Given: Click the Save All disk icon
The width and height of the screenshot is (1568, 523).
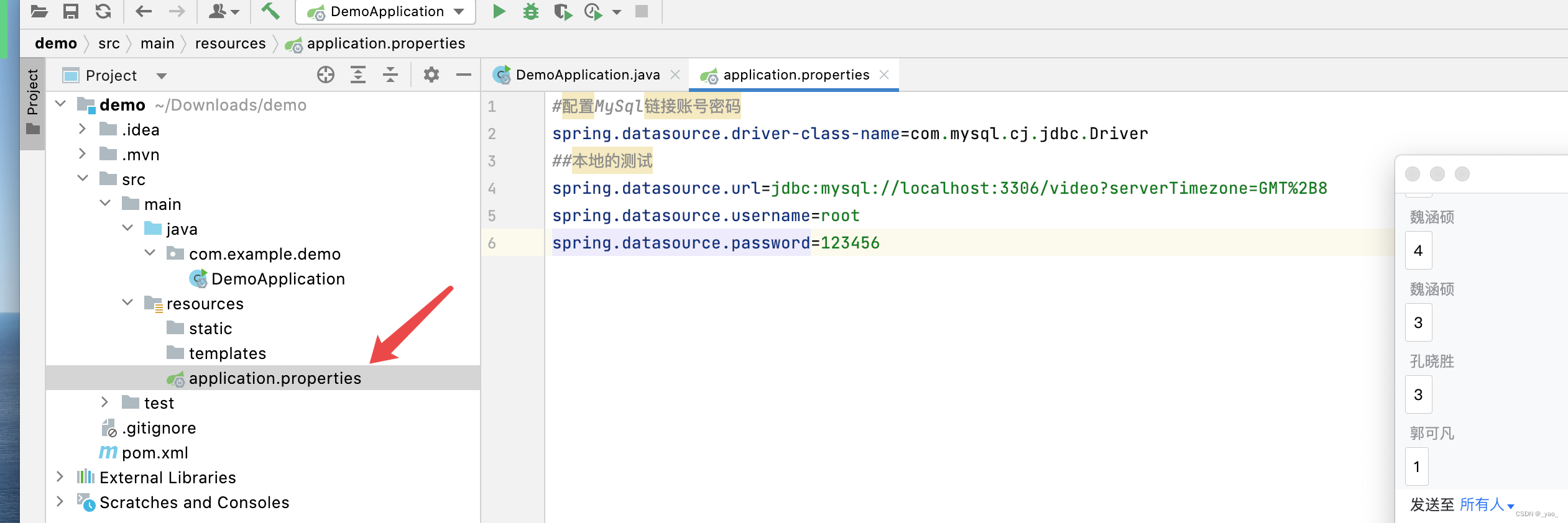Looking at the screenshot, I should pos(71,11).
